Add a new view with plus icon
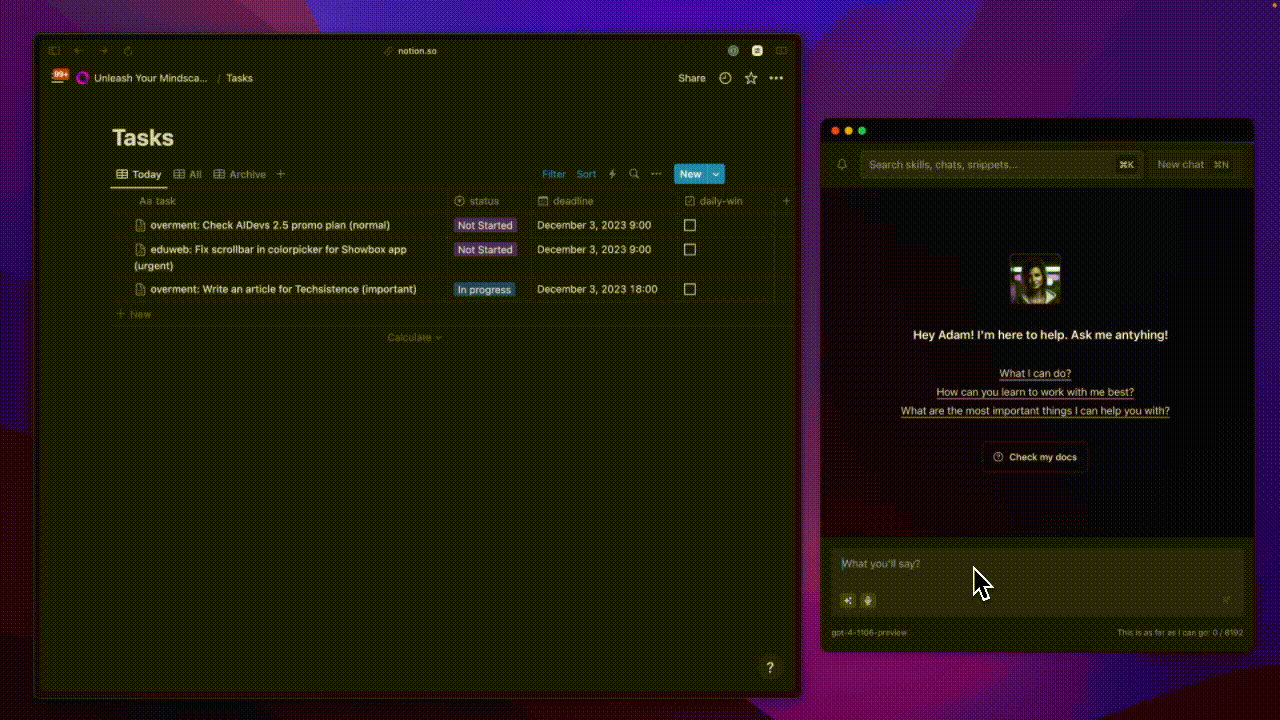The height and width of the screenshot is (720, 1280). pyautogui.click(x=281, y=174)
